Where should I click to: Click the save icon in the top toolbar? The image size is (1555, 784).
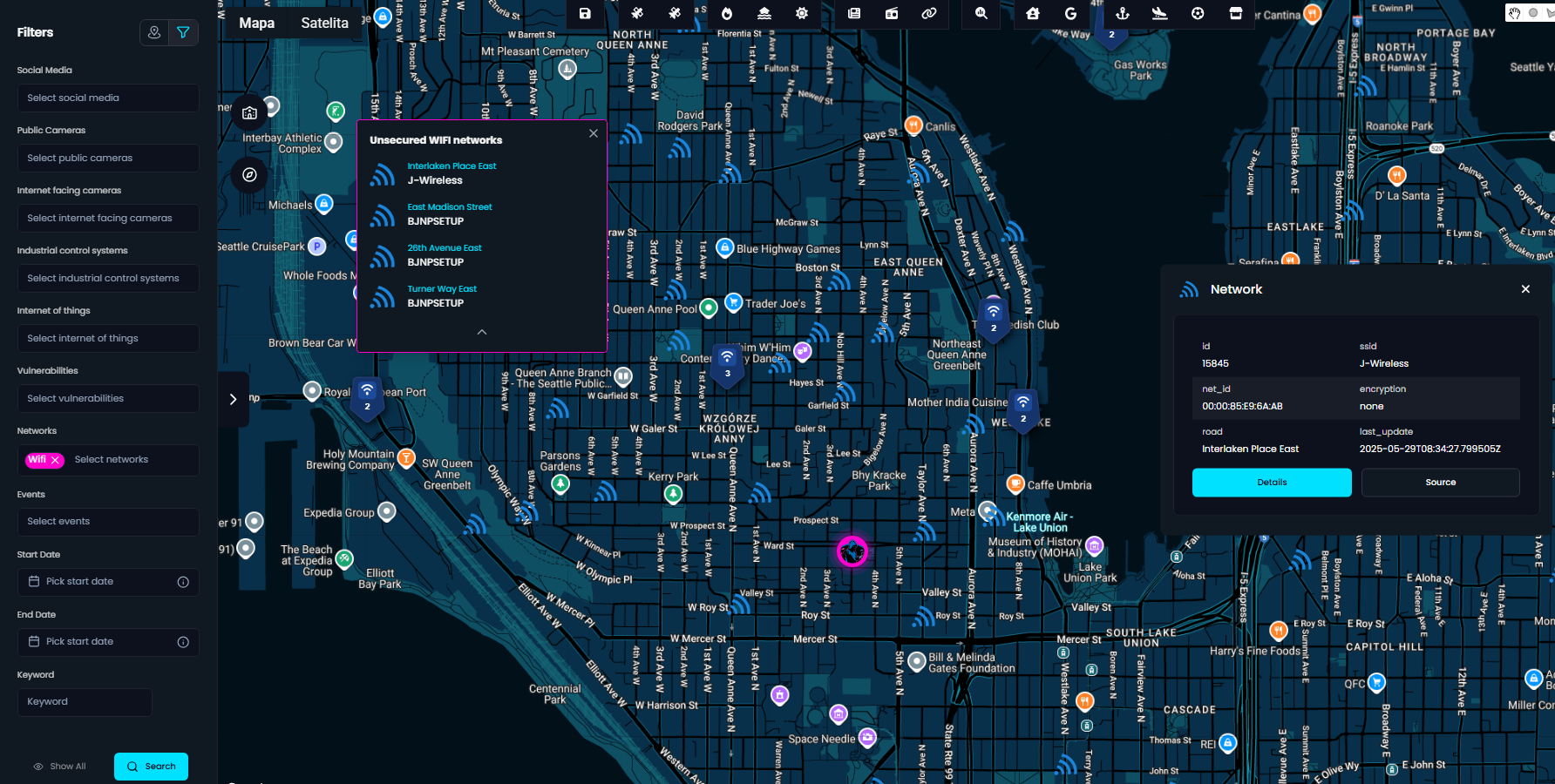[x=585, y=13]
